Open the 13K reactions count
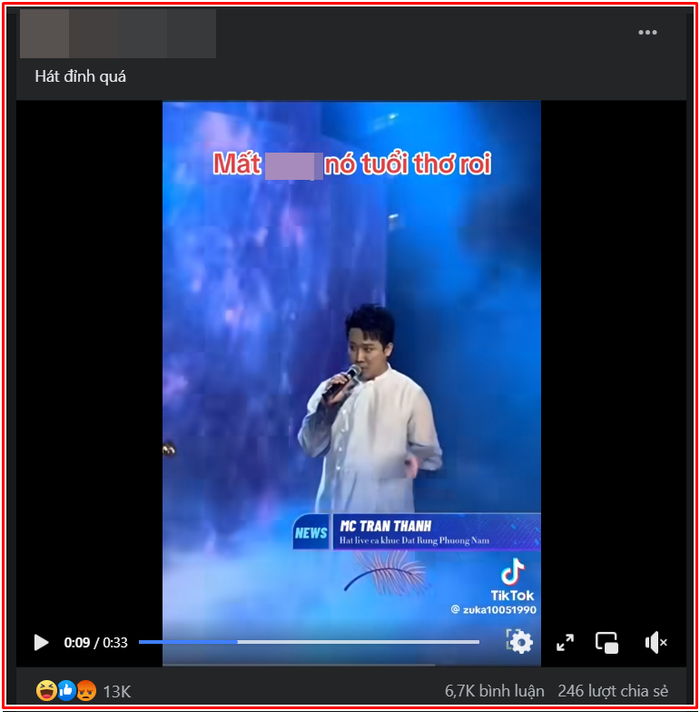The width and height of the screenshot is (700, 712). point(117,692)
